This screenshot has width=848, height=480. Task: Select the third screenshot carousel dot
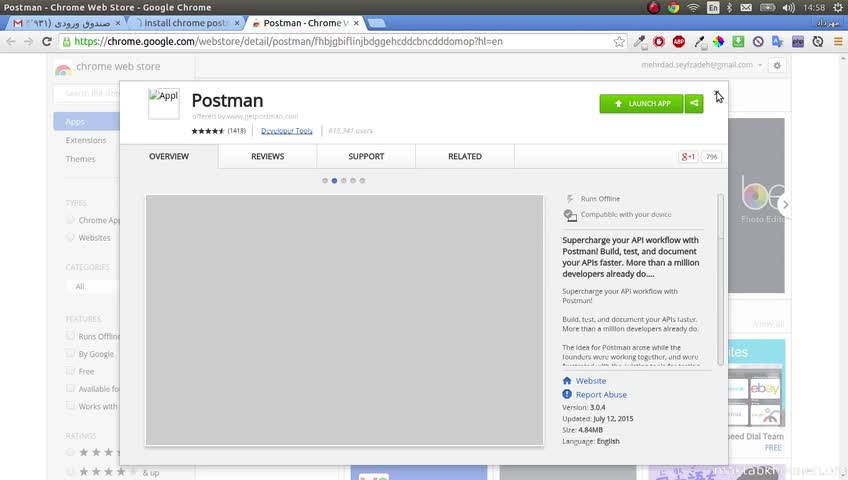coord(343,181)
